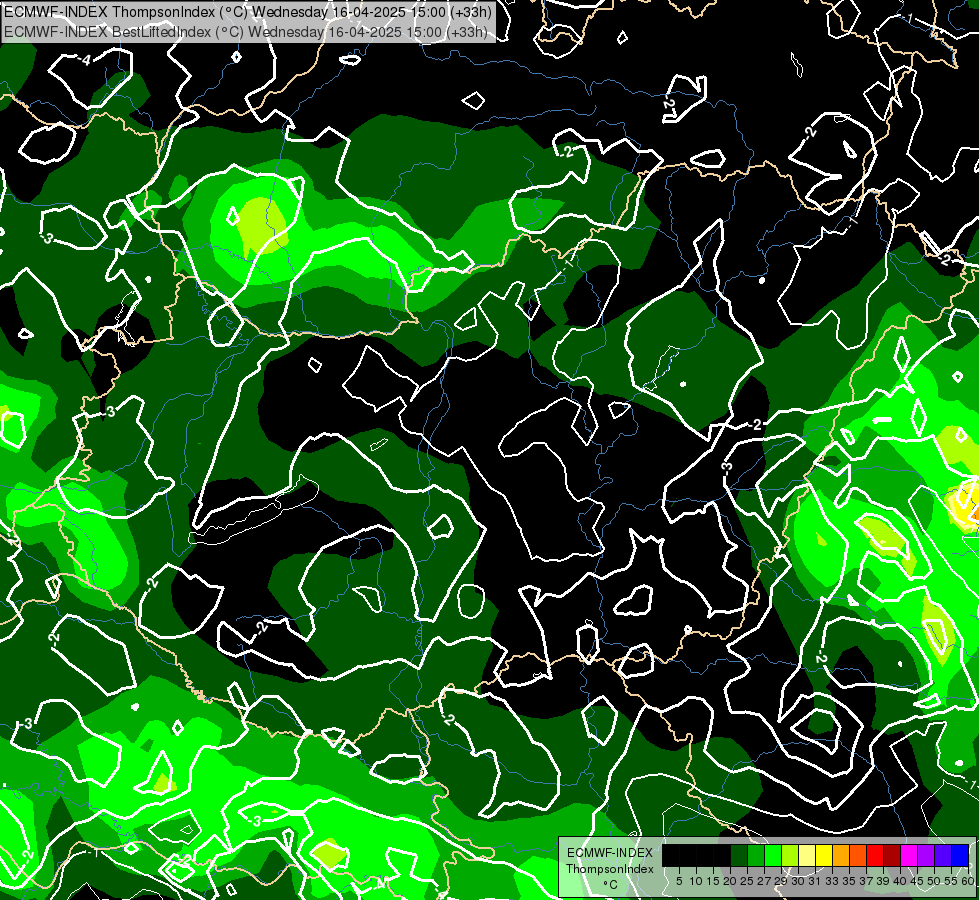Select the pure yellow 31–33 legend swatch
The height and width of the screenshot is (900, 979).
(824, 855)
